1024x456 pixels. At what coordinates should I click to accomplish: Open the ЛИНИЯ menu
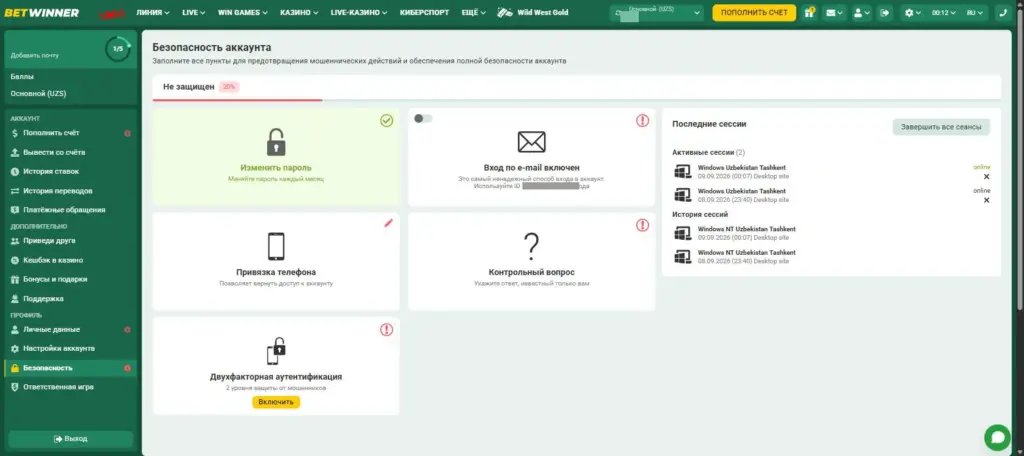(x=153, y=12)
